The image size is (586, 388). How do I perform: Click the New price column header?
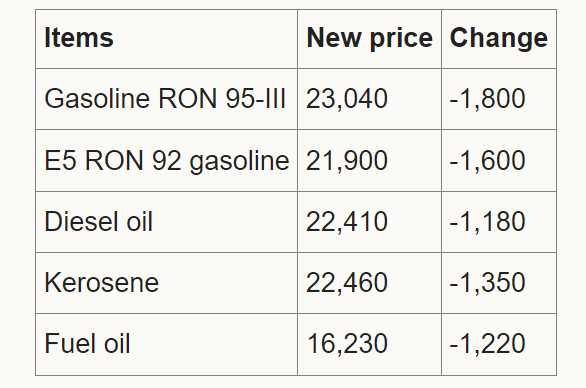[x=369, y=39]
